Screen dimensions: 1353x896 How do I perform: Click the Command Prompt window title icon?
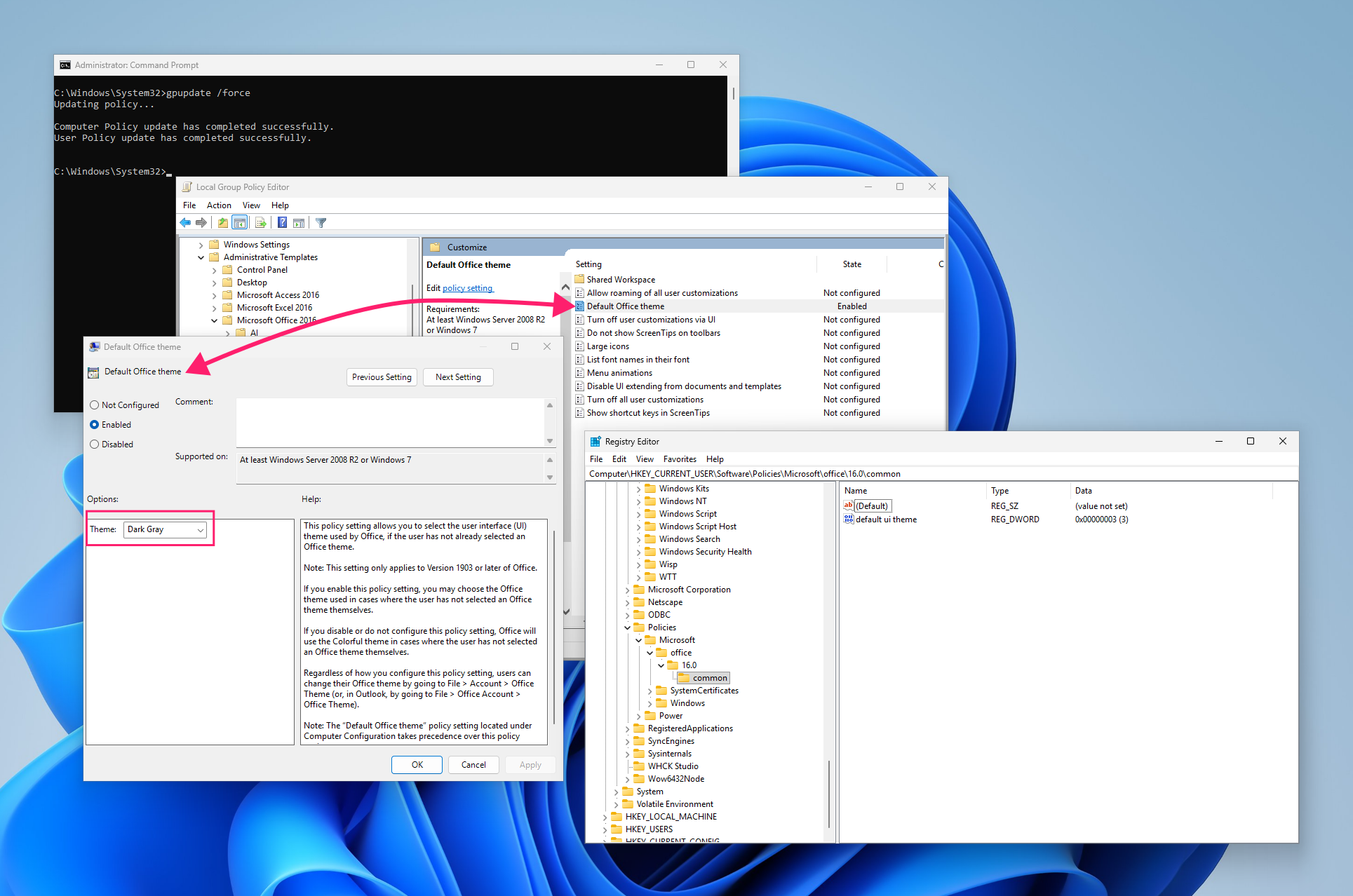click(x=65, y=65)
